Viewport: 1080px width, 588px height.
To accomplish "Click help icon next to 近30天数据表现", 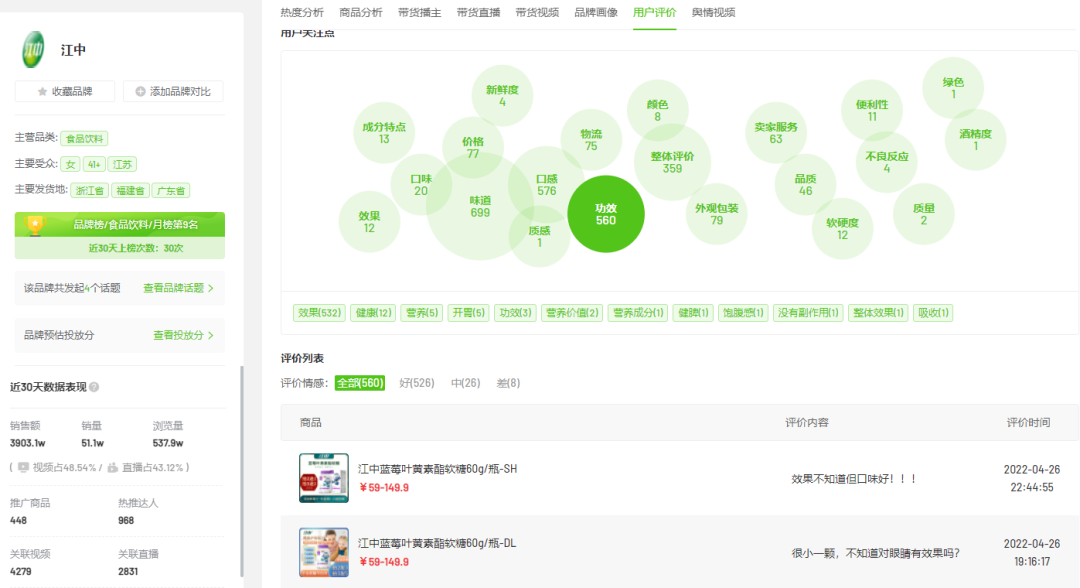I will point(94,387).
